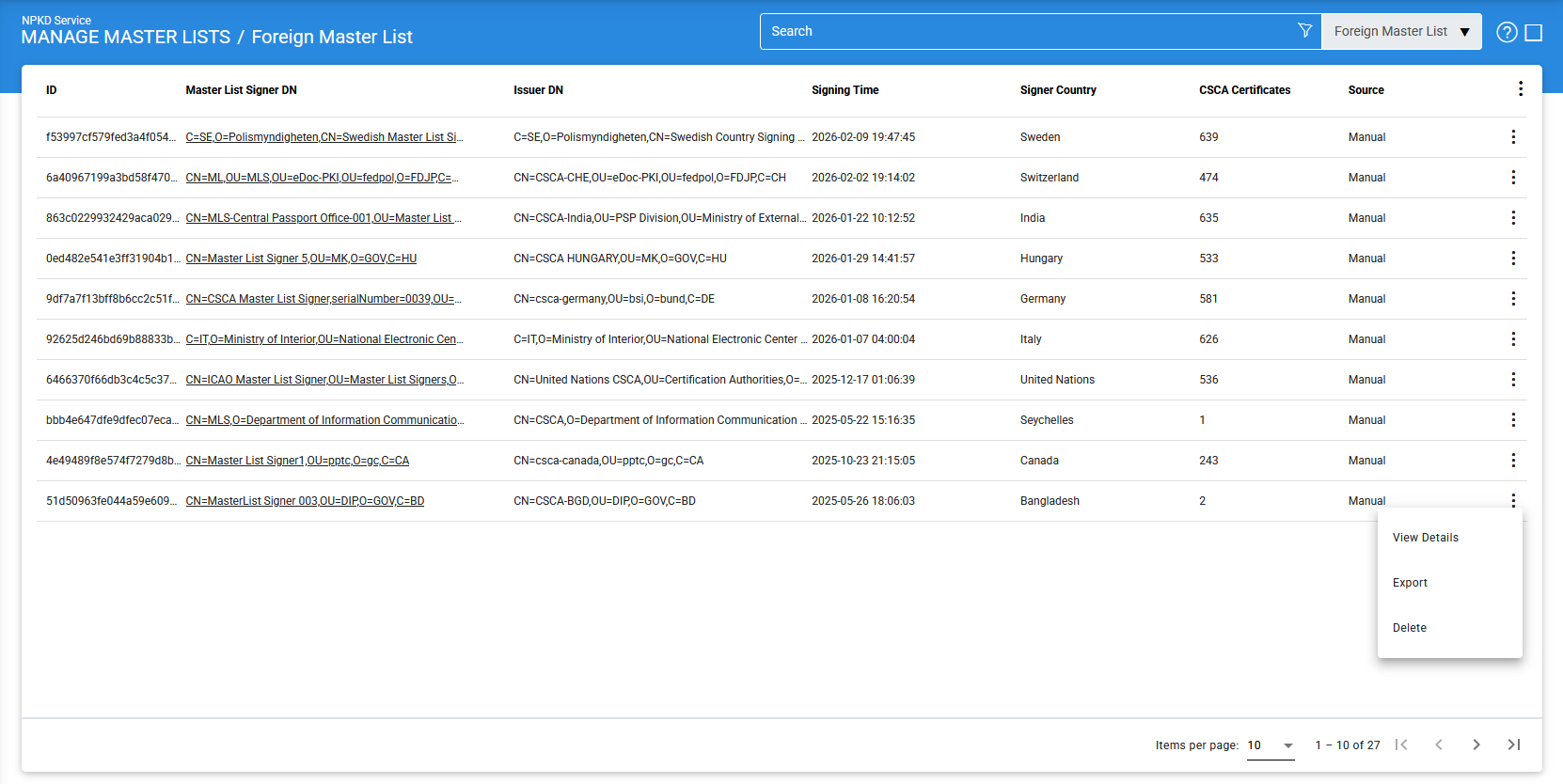The image size is (1563, 784).
Task: Sort by the CSCA Certificates column header
Action: pyautogui.click(x=1244, y=90)
